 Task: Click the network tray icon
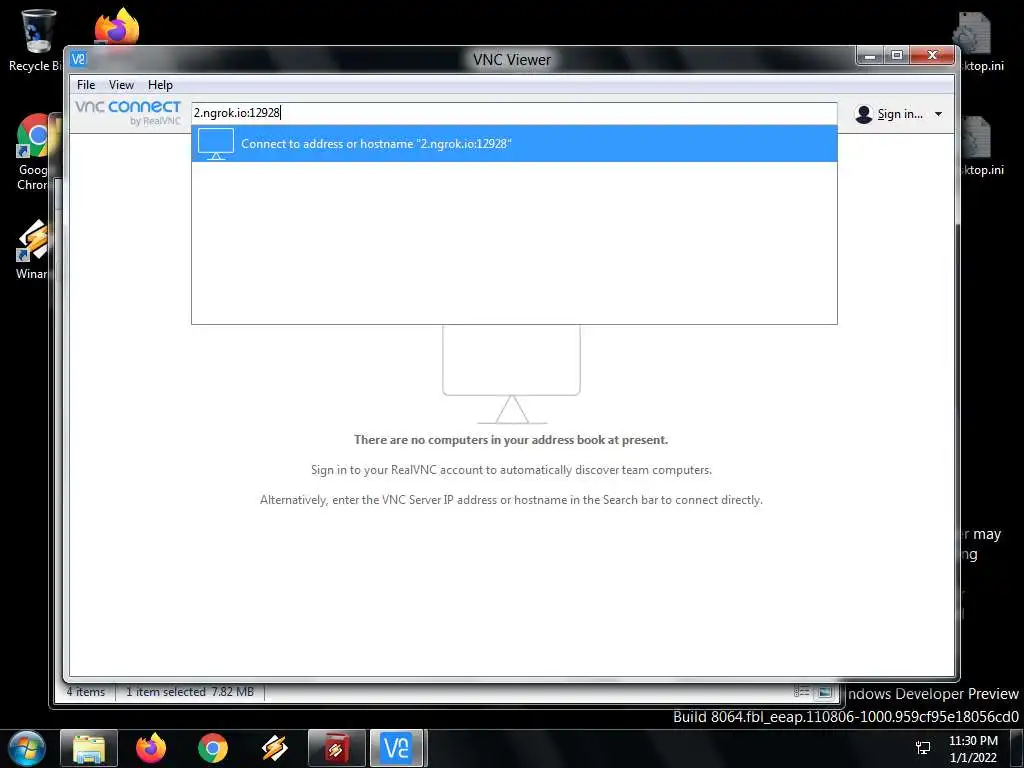point(923,748)
